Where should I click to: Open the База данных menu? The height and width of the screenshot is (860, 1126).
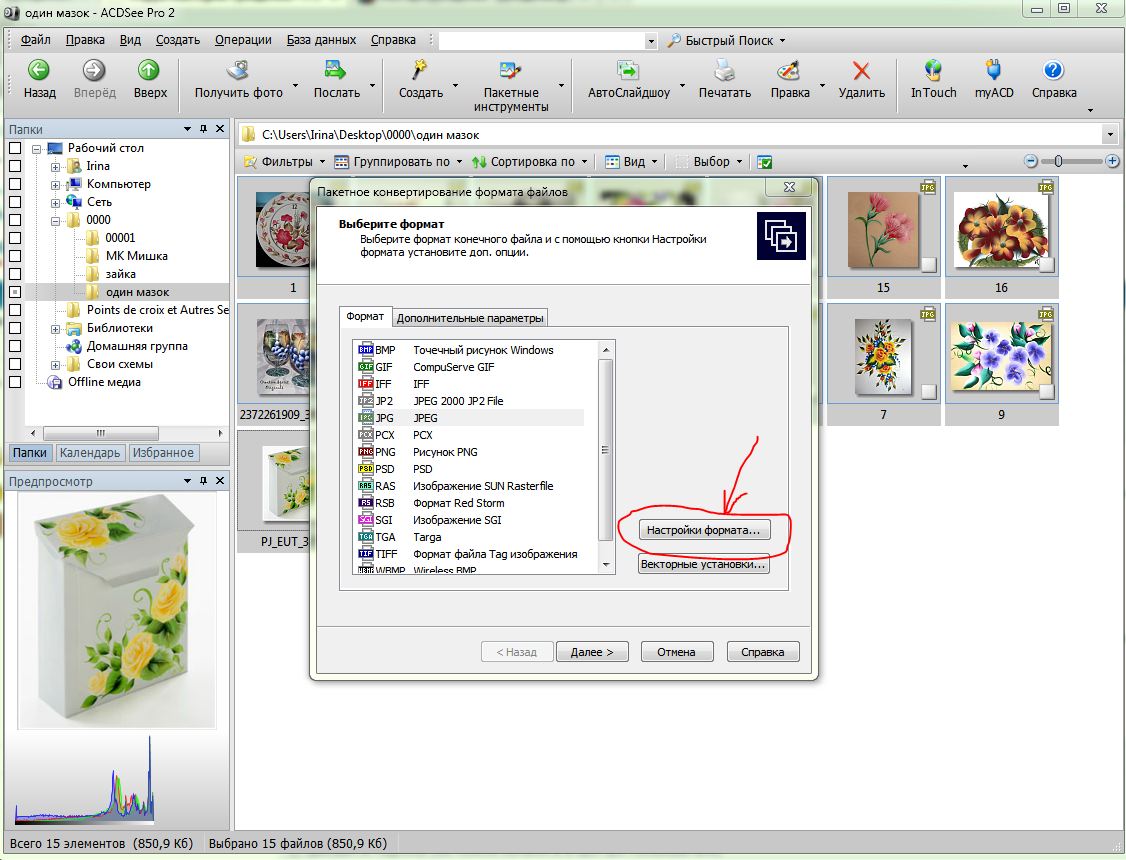(x=321, y=40)
